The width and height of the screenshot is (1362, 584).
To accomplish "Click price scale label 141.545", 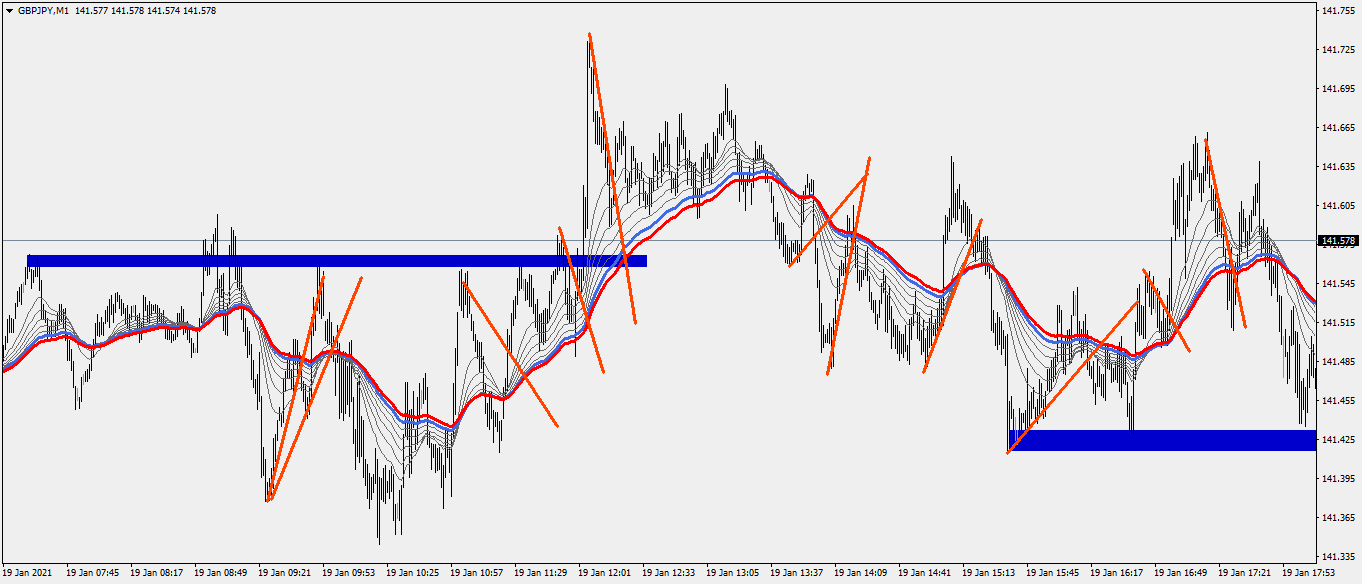I will [x=1338, y=284].
